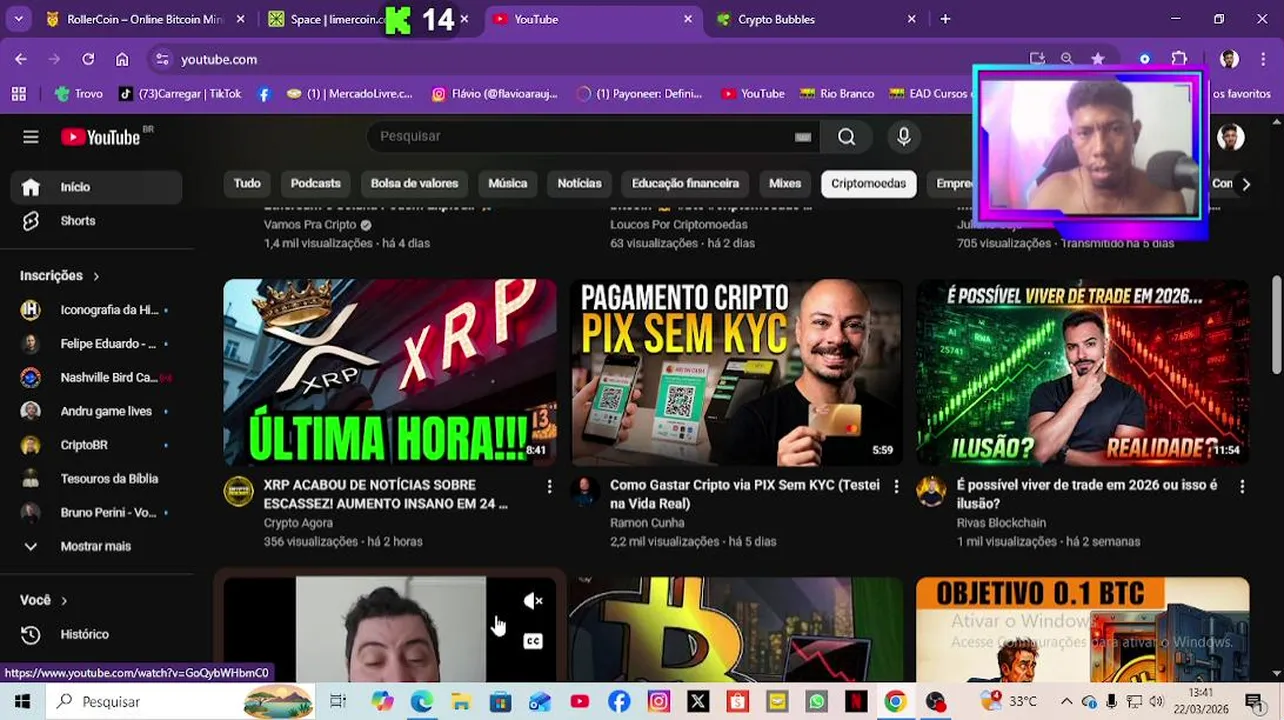Open the Rio Branco bookmark
Viewport: 1284px width, 720px height.
837,93
